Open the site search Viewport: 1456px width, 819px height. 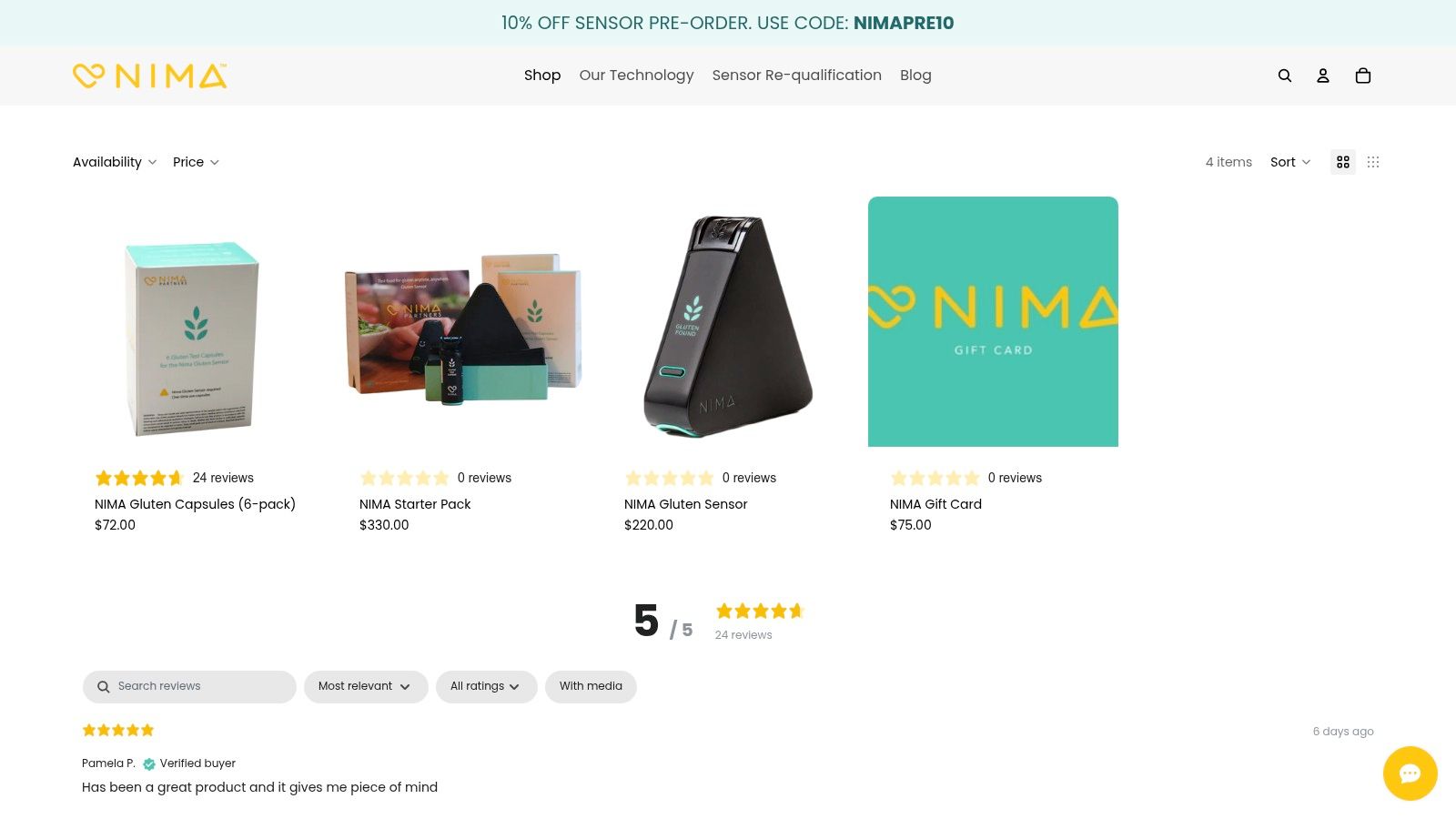(x=1284, y=76)
